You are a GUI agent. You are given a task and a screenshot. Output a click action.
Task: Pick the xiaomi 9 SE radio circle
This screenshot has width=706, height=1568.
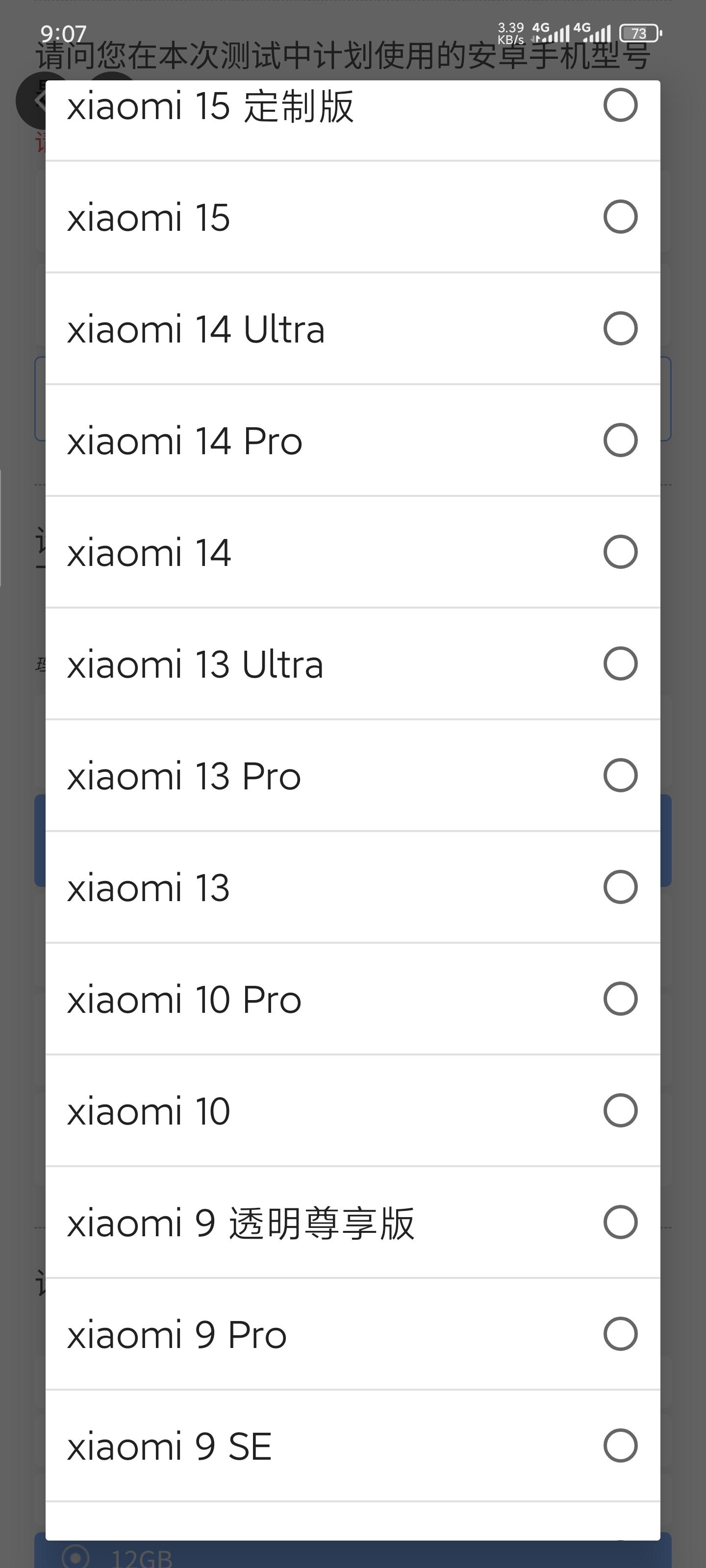[620, 1445]
